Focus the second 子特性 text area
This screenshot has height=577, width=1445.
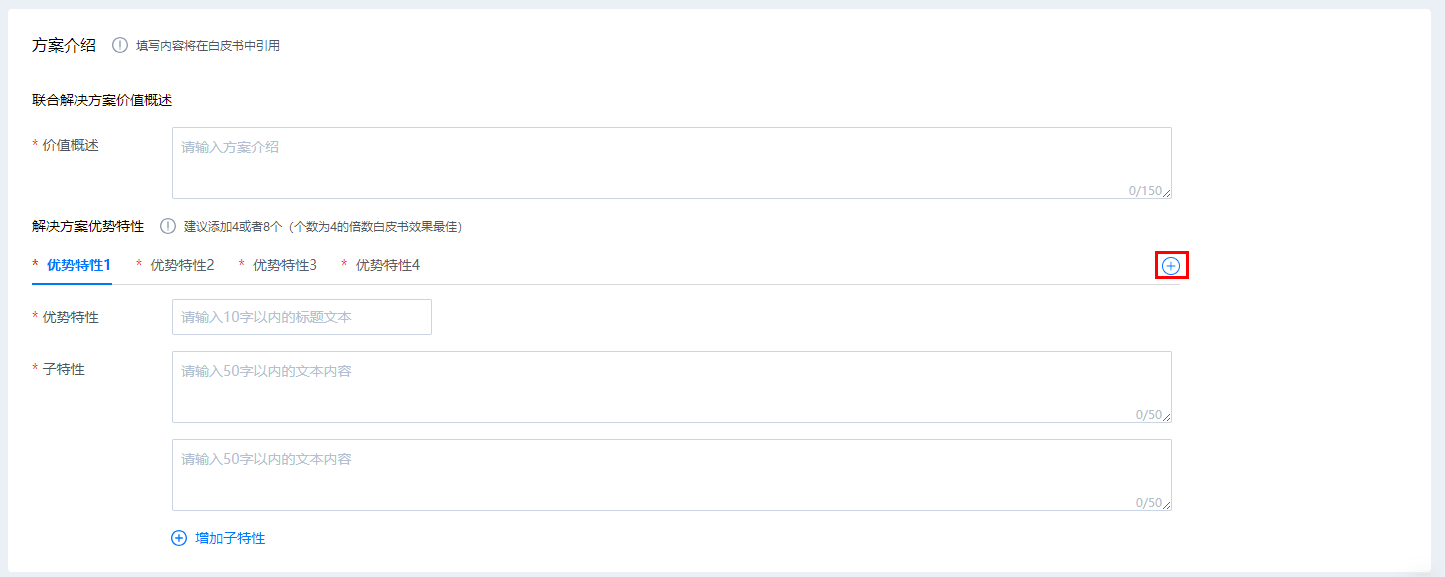click(x=671, y=475)
